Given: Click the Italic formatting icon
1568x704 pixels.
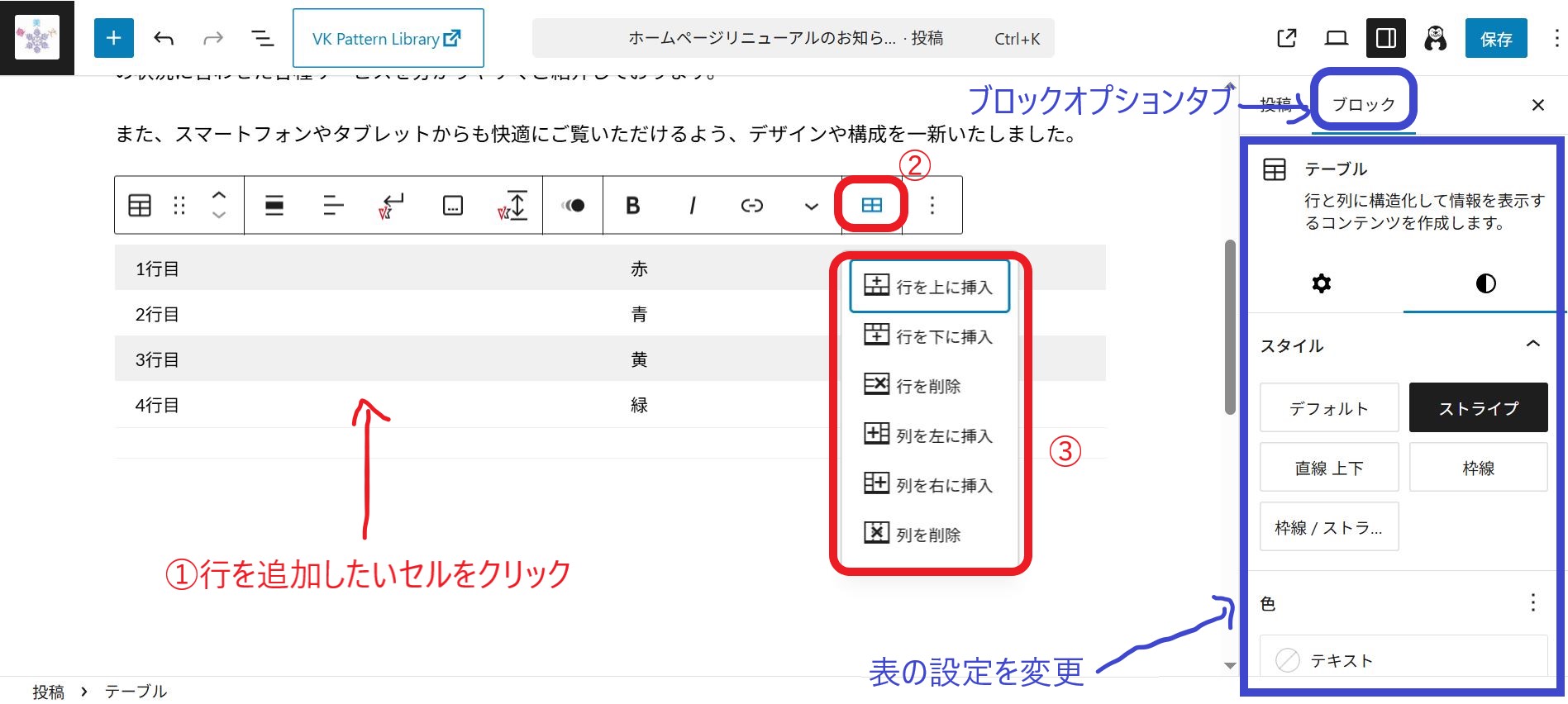Looking at the screenshot, I should tap(692, 206).
